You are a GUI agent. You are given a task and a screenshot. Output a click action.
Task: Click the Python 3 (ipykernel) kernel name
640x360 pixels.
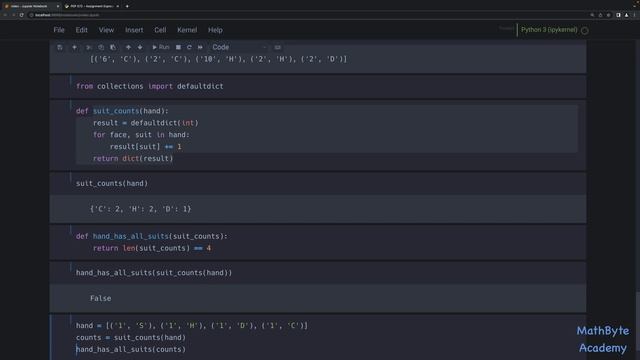pyautogui.click(x=549, y=30)
